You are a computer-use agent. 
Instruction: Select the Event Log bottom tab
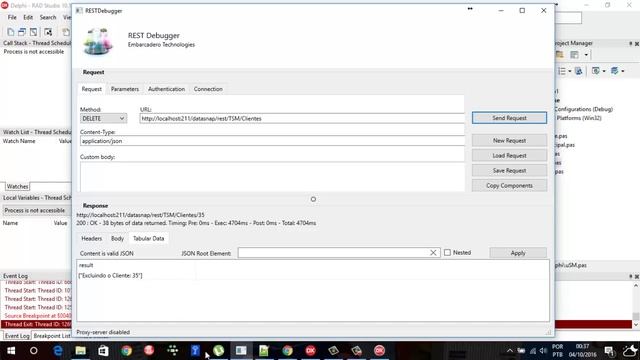17,336
